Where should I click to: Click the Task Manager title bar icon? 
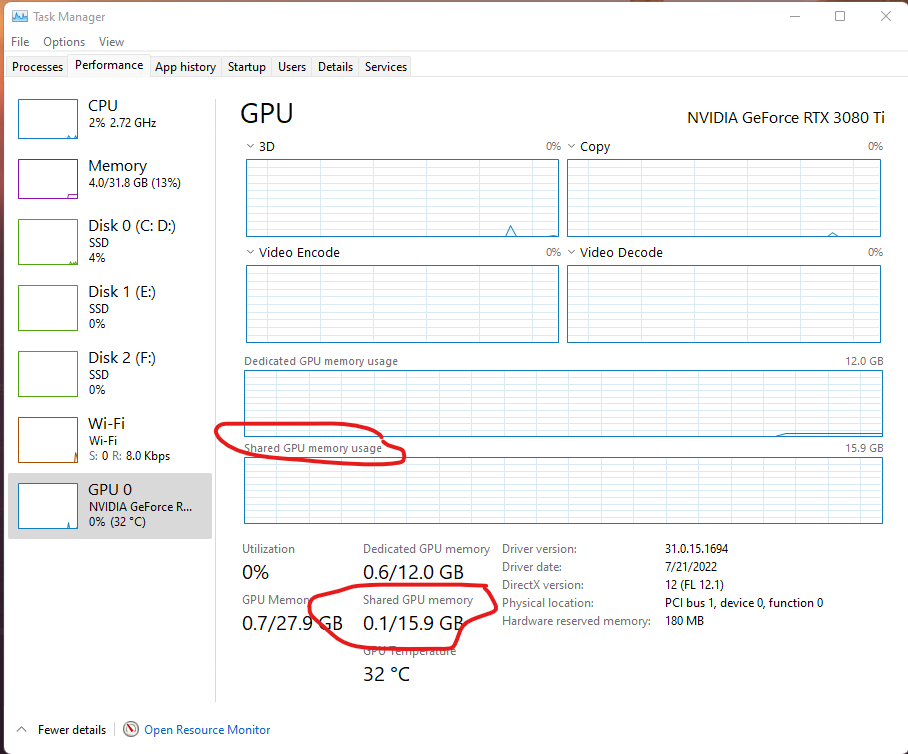[x=20, y=16]
